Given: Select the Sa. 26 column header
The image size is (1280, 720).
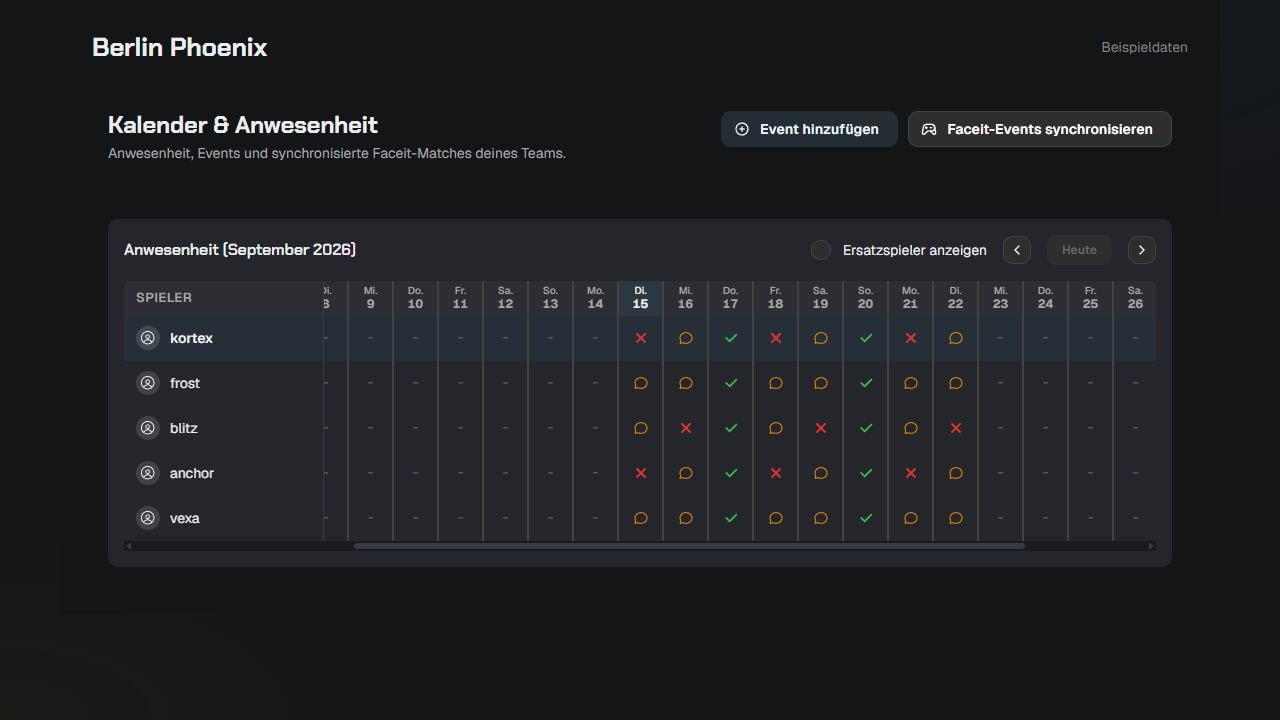Looking at the screenshot, I should 1135,298.
